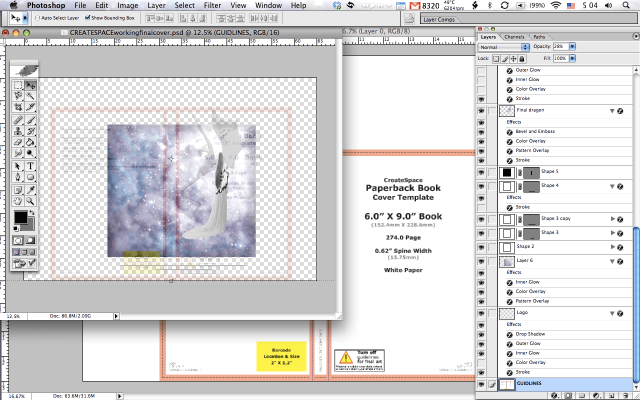Select the Eyedropper tool
Screen dimensions: 640x400
pyautogui.click(x=31, y=189)
